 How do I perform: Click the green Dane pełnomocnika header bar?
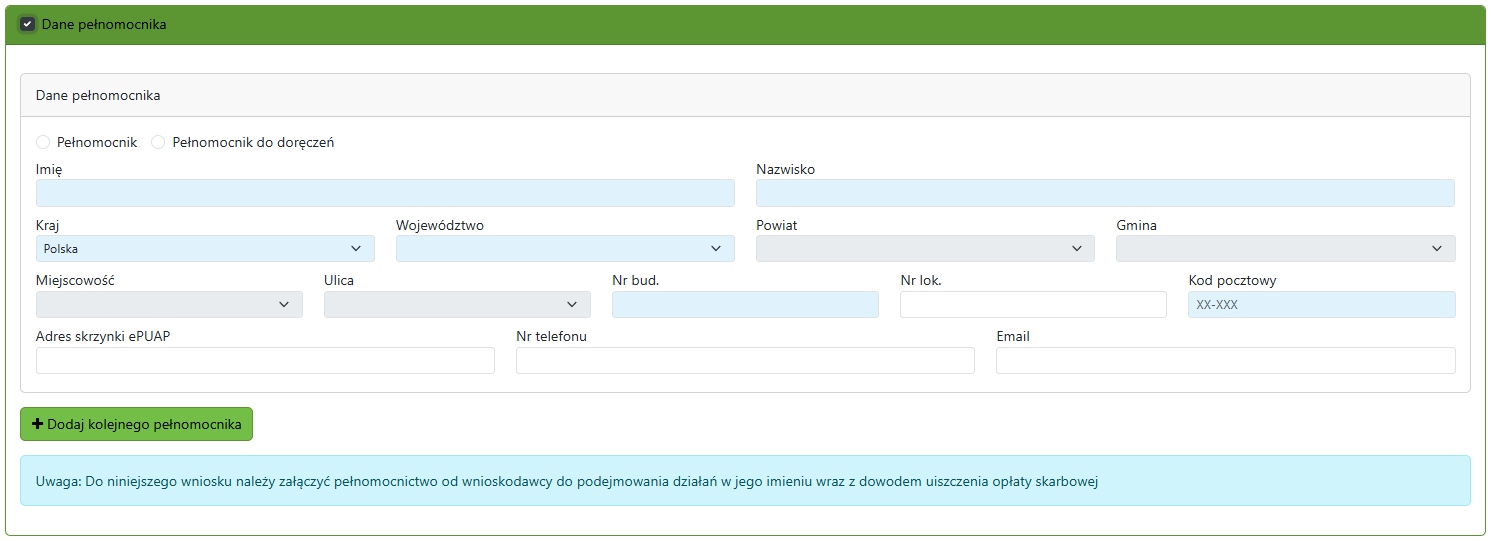745,24
